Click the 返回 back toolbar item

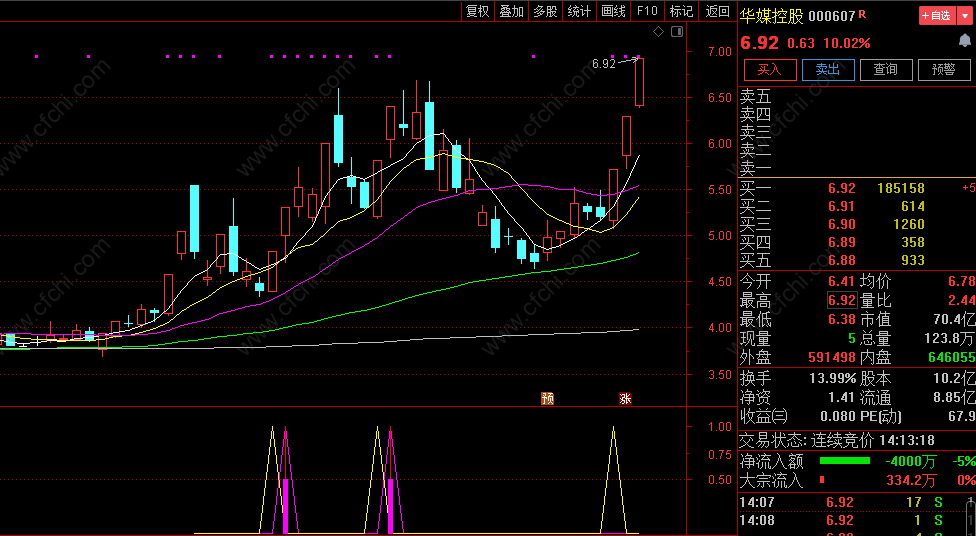(717, 11)
